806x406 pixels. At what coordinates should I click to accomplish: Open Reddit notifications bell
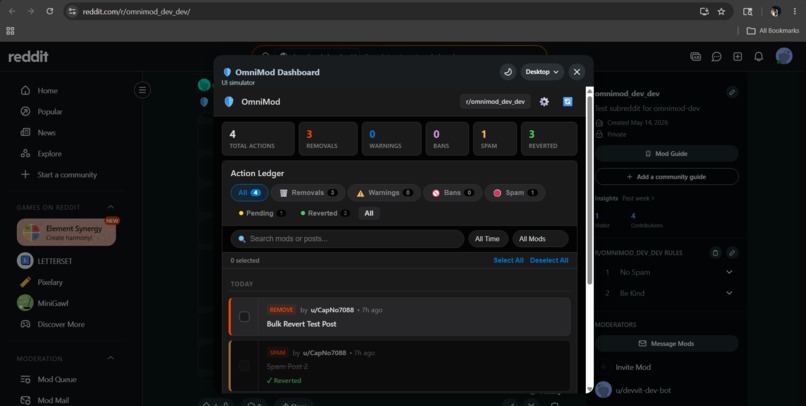click(759, 57)
